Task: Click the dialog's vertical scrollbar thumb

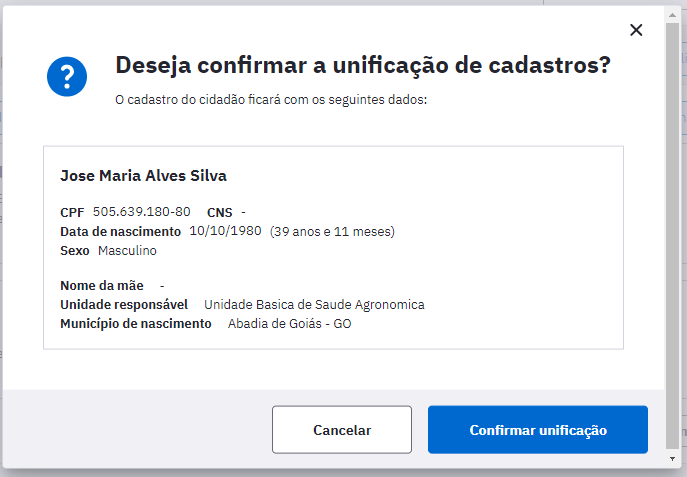Action: tap(672, 236)
